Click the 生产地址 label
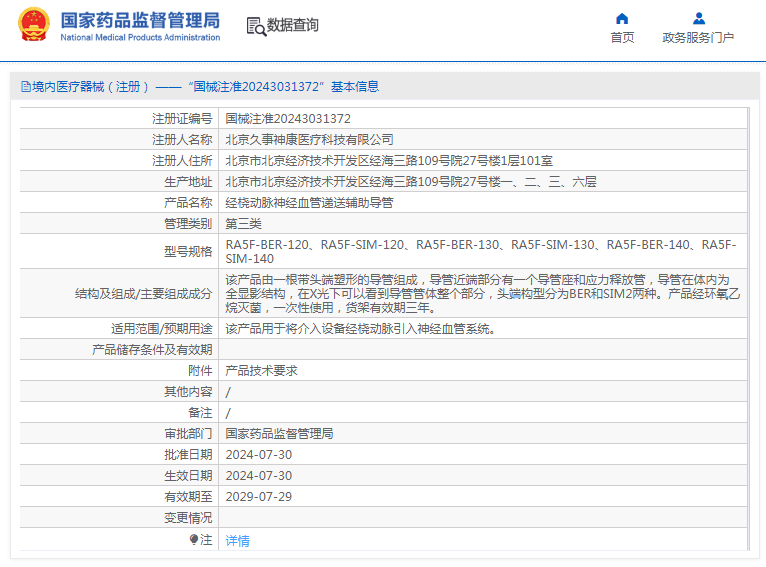The height and width of the screenshot is (567, 766). tap(188, 182)
